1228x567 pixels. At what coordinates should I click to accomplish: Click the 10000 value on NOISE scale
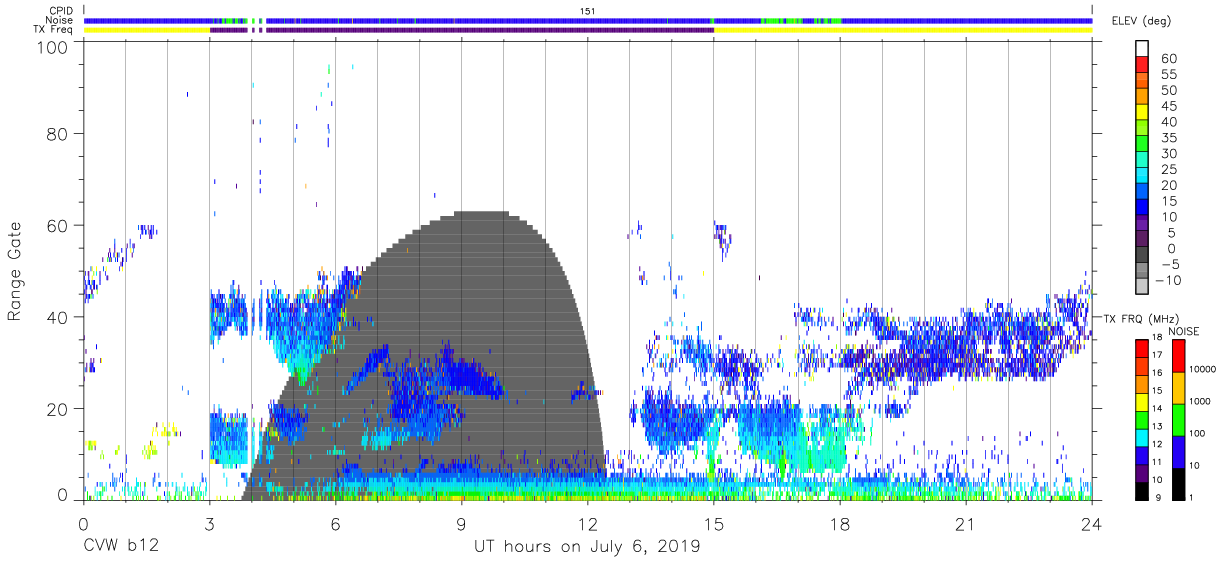[1203, 369]
